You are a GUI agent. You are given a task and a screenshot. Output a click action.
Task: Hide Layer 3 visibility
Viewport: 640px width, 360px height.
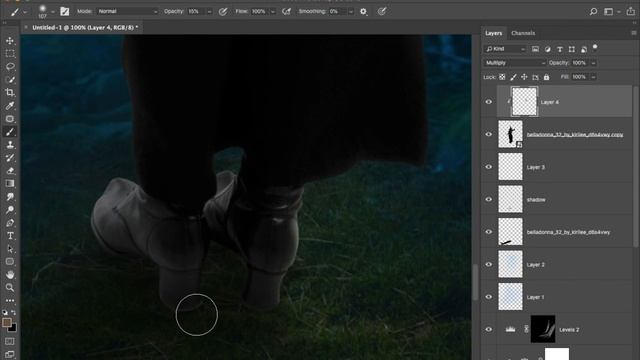489,167
